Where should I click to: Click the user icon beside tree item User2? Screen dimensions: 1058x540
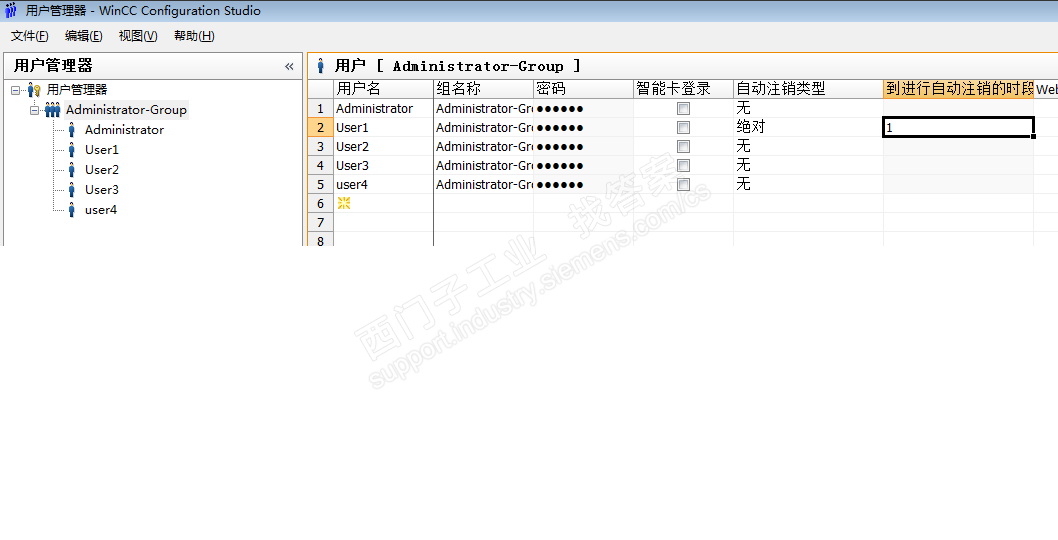(x=72, y=170)
